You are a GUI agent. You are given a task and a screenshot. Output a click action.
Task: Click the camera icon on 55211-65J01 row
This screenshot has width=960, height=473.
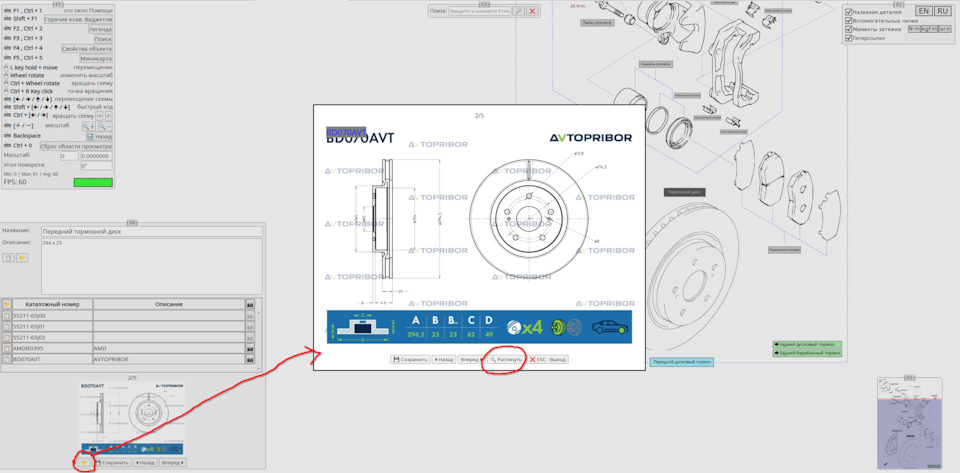pyautogui.click(x=250, y=326)
